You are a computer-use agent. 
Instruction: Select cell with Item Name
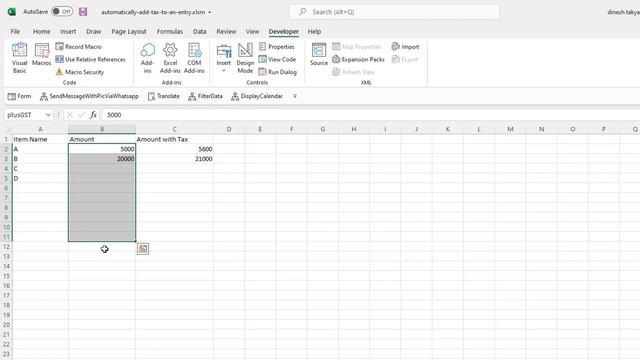point(40,139)
